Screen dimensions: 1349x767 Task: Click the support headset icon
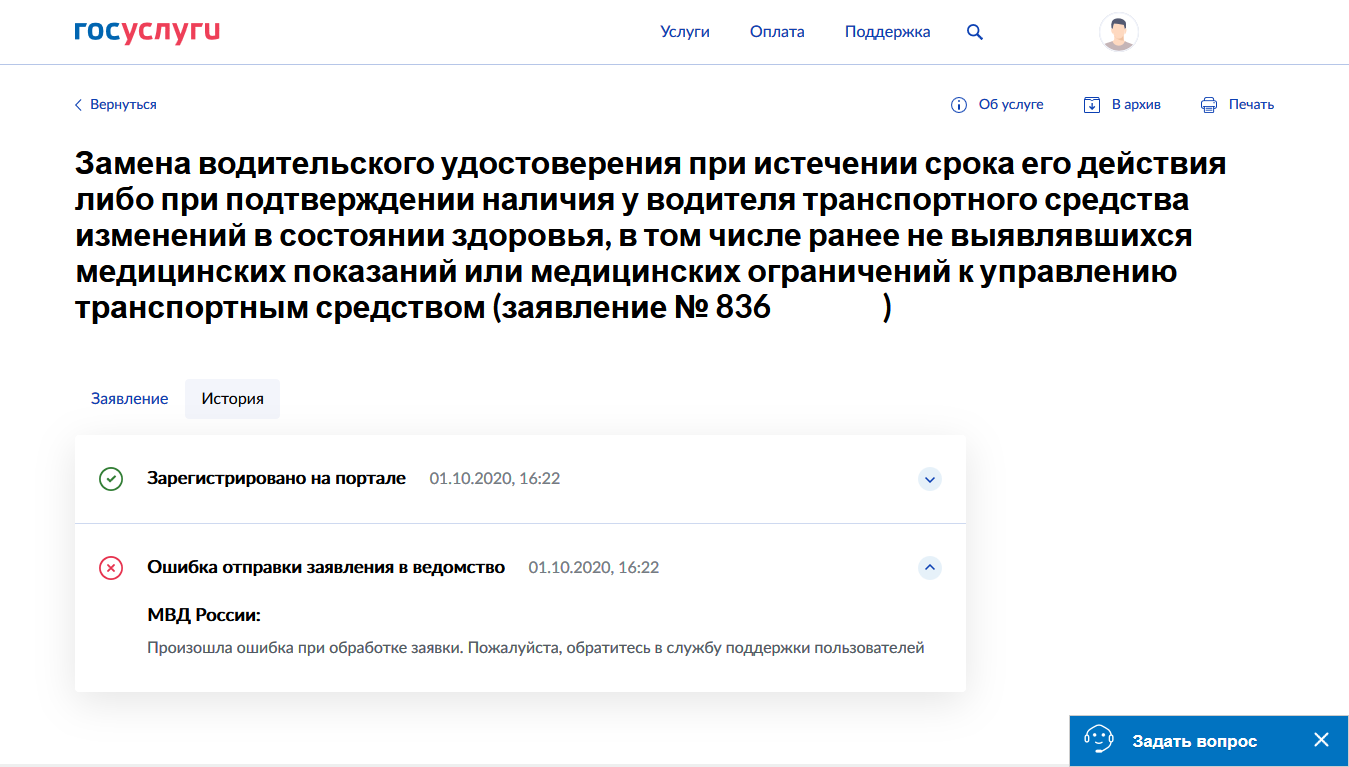pos(1098,741)
